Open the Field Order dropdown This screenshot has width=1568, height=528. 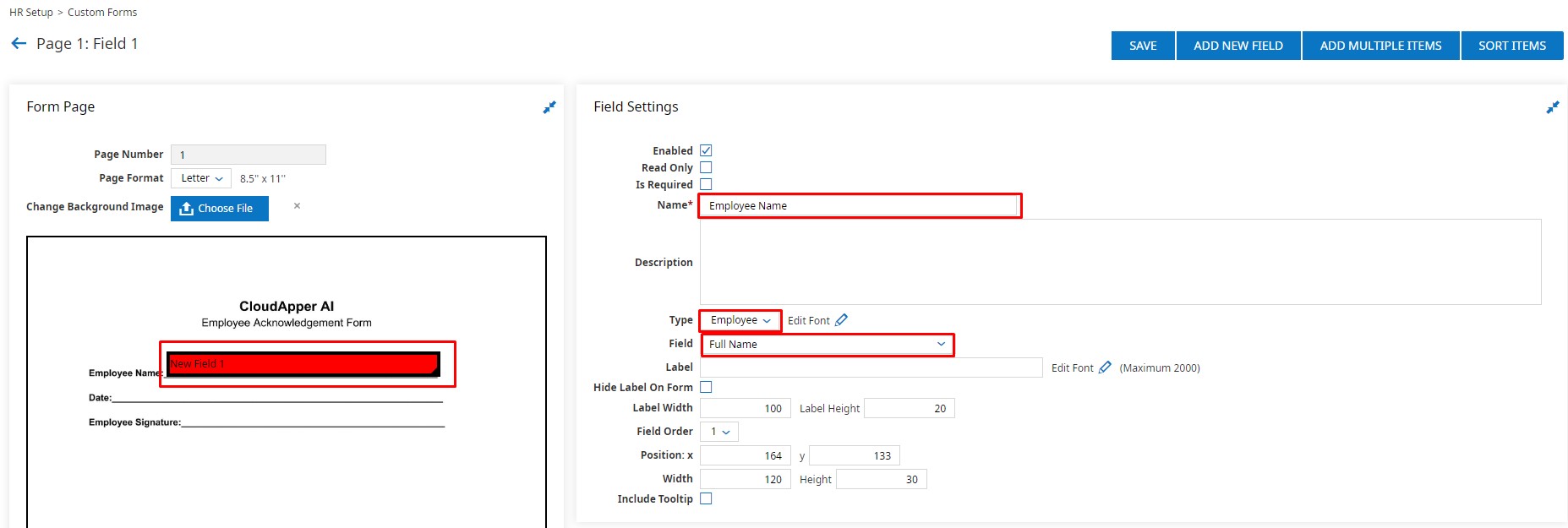click(x=719, y=432)
